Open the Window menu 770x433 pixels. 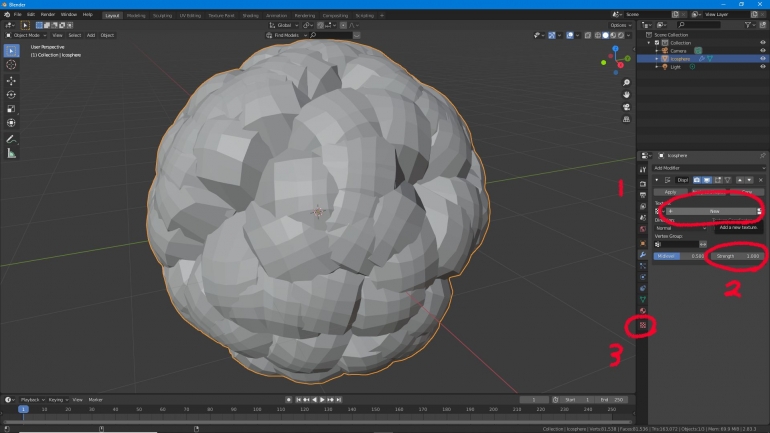[69, 15]
